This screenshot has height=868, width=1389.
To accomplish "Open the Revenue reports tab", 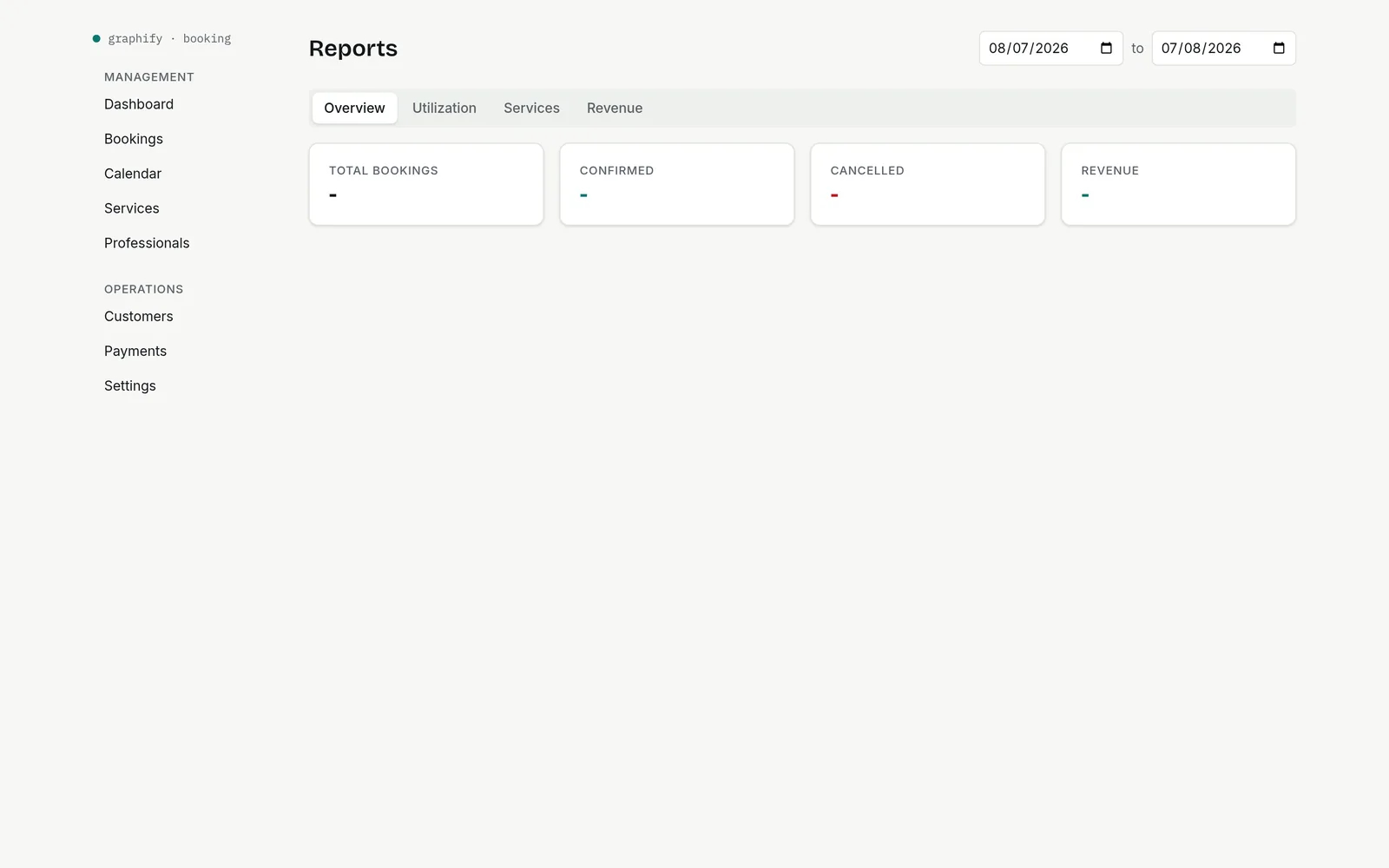I will (615, 108).
